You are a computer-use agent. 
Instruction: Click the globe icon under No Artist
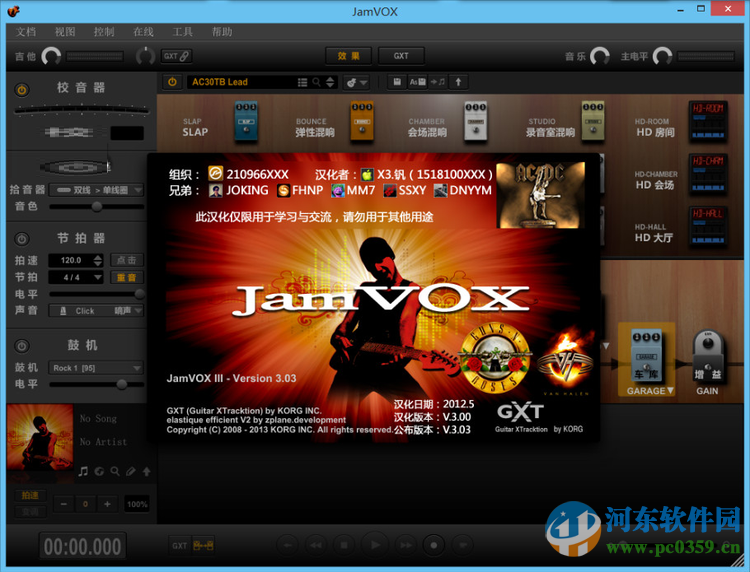(x=99, y=472)
